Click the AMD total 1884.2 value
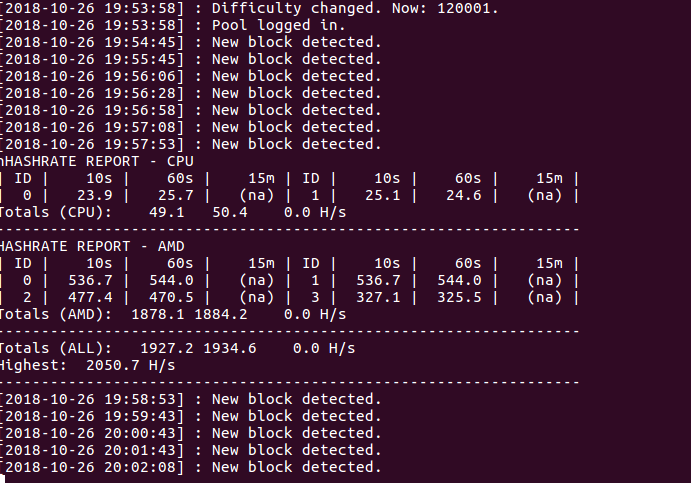 point(221,314)
